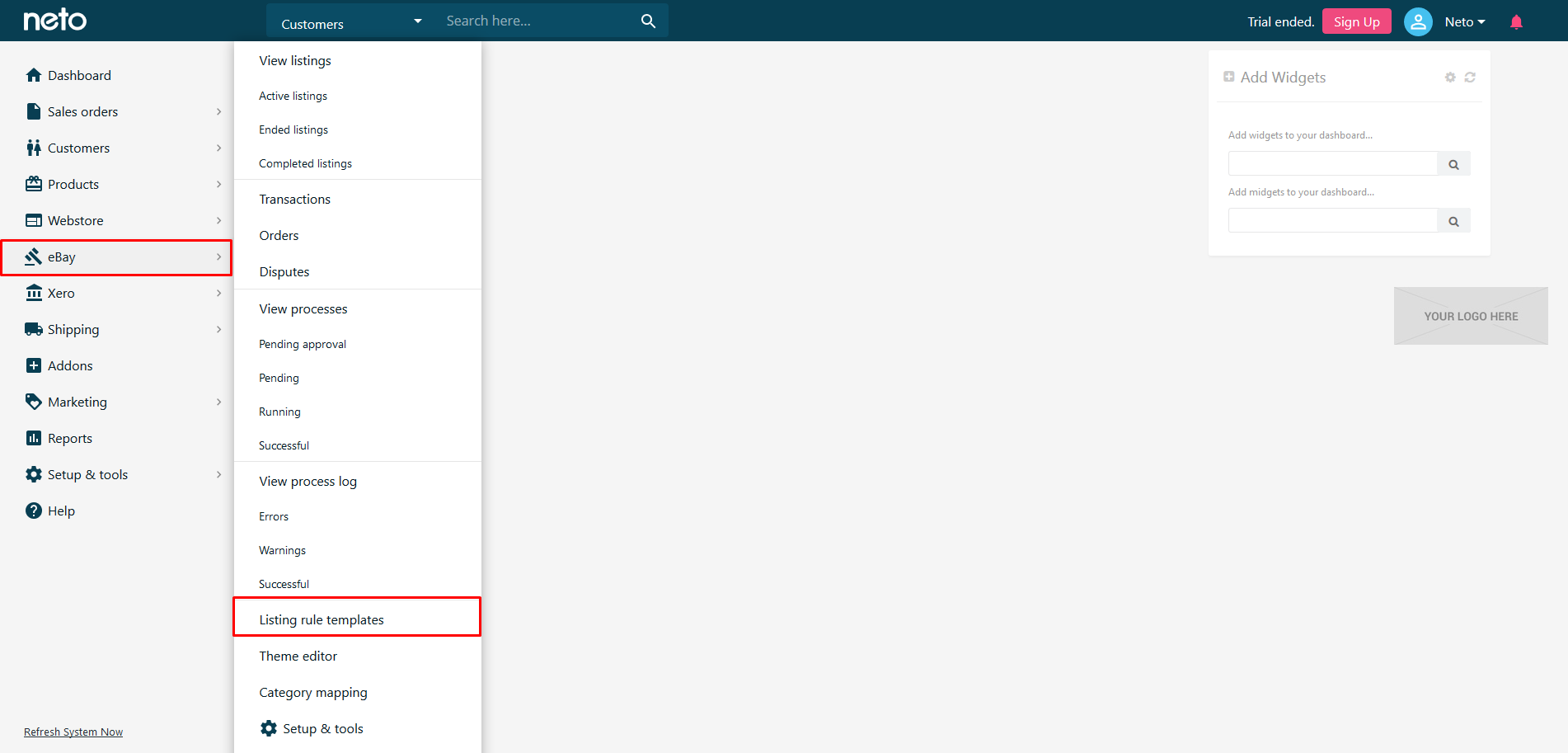Viewport: 1568px width, 753px height.
Task: Expand the Xero chevron
Action: coord(218,293)
